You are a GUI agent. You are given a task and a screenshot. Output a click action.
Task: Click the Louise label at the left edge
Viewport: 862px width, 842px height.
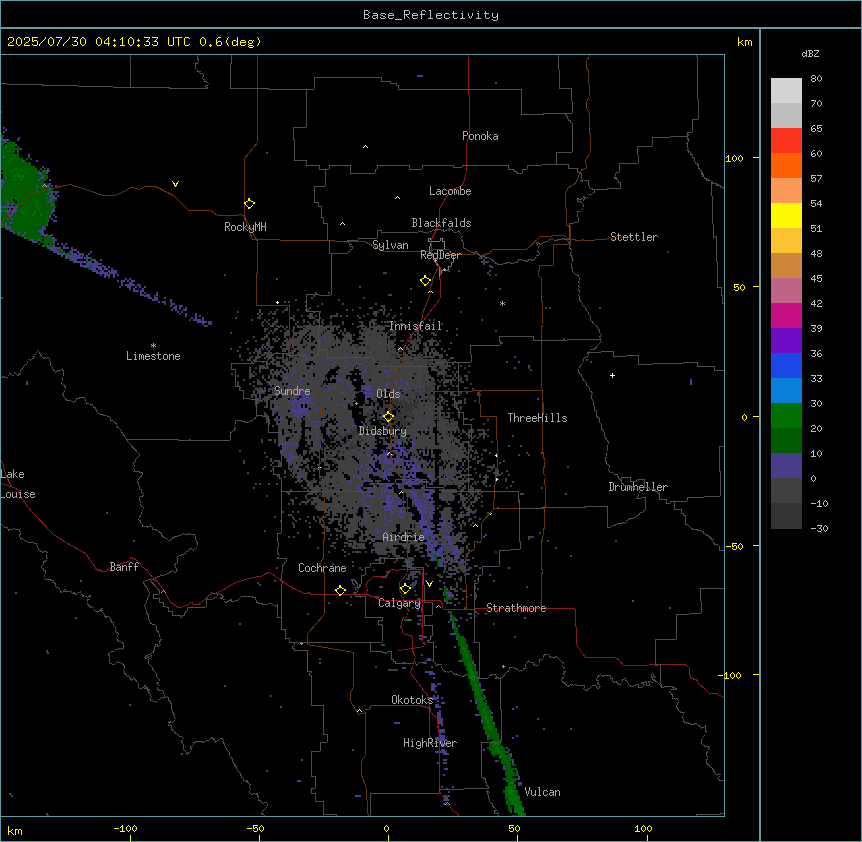18,494
